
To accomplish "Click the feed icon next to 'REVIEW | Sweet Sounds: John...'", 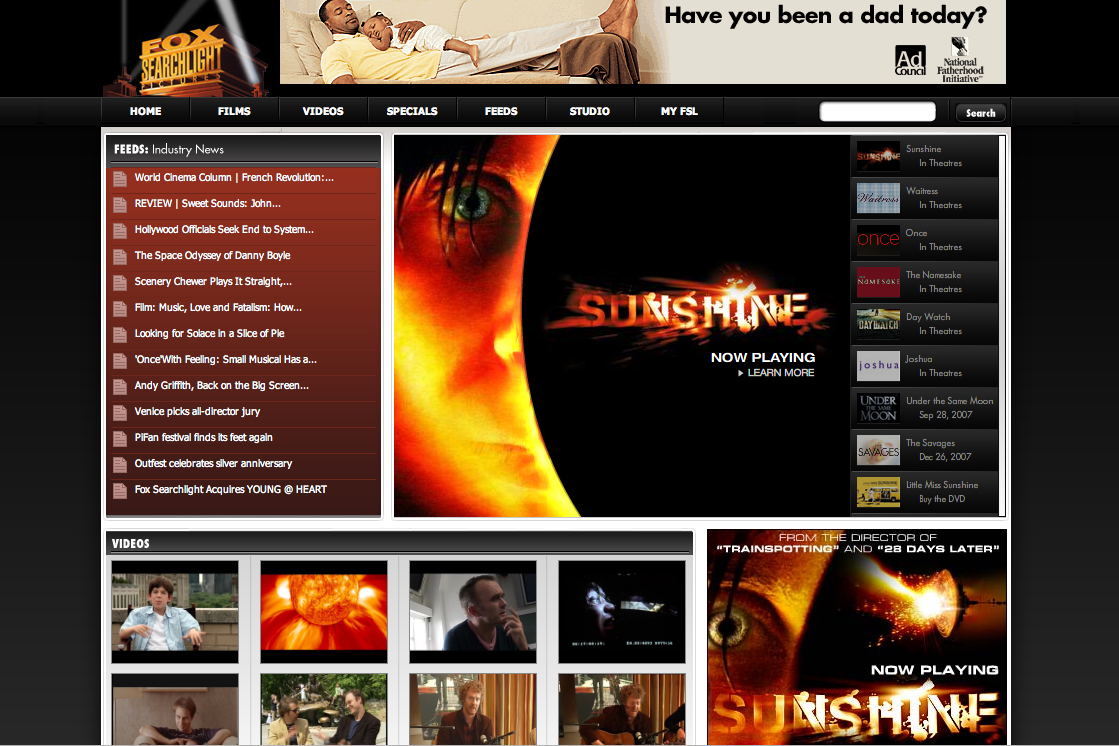I will [122, 203].
